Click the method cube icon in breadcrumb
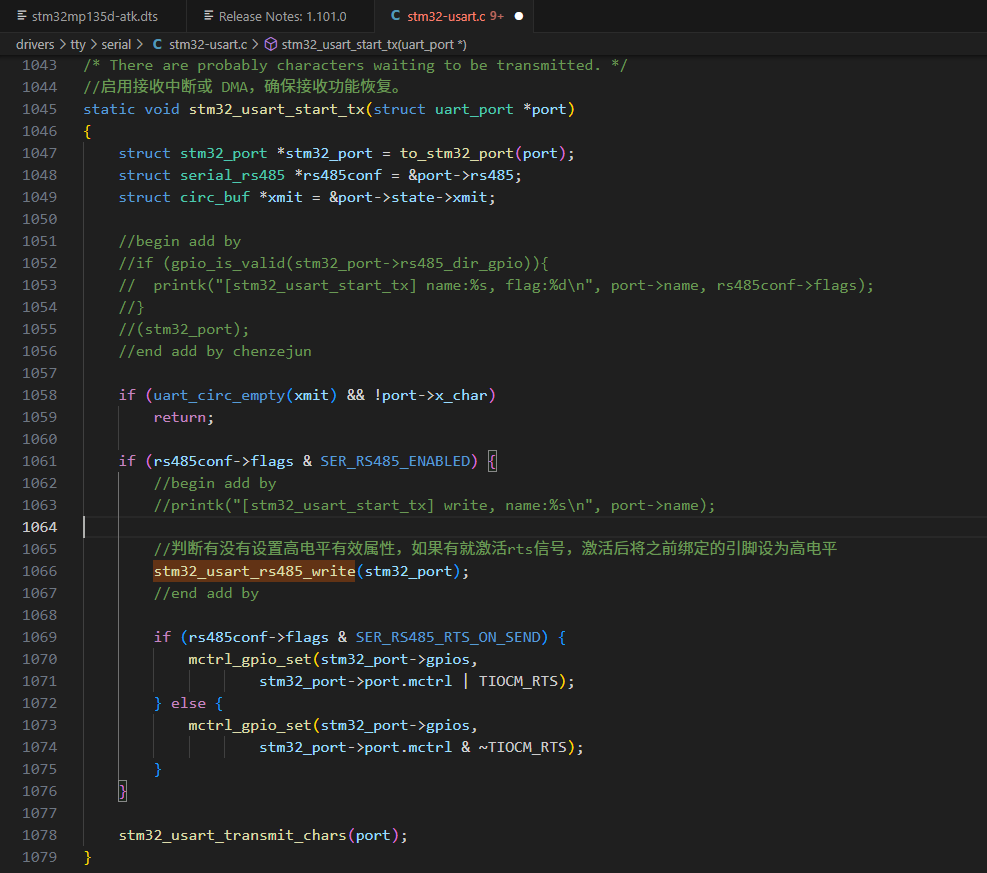 click(271, 44)
